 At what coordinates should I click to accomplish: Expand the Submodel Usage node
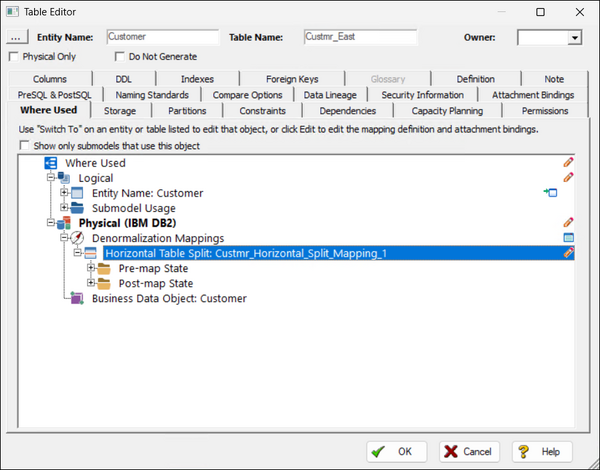(x=64, y=207)
